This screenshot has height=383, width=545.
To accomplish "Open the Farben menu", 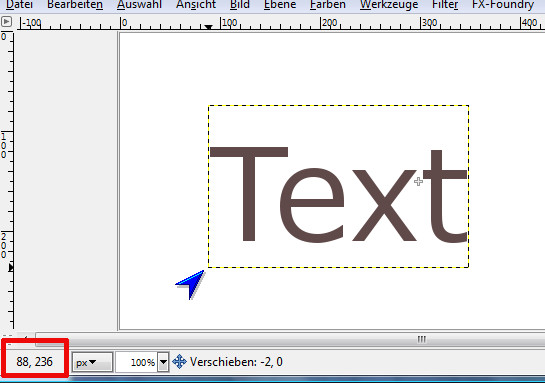I will point(328,5).
